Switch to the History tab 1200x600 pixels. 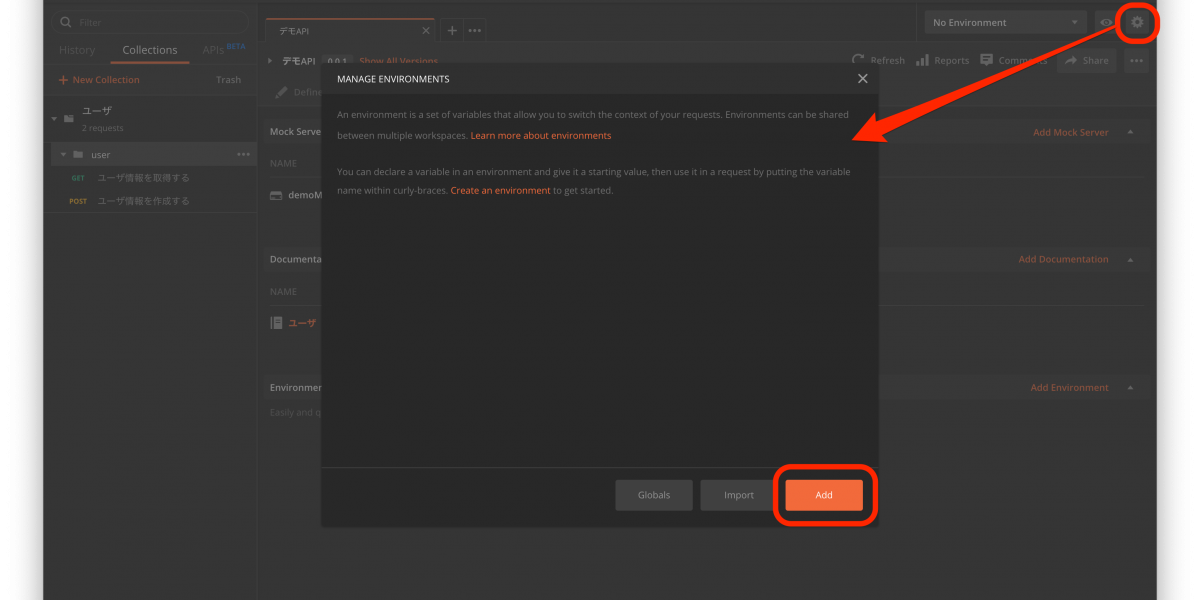pyautogui.click(x=77, y=50)
